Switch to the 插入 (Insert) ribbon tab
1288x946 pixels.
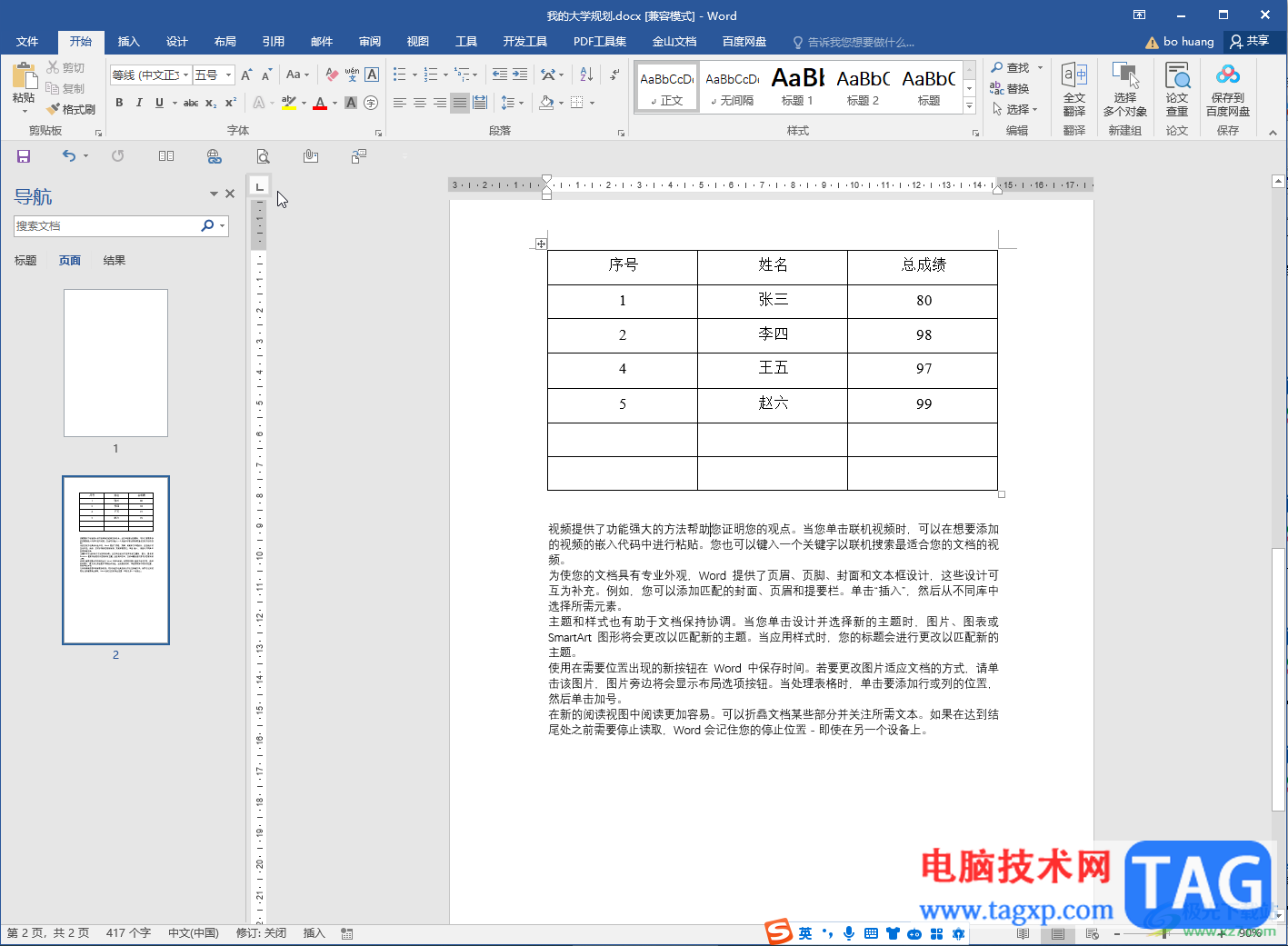129,42
